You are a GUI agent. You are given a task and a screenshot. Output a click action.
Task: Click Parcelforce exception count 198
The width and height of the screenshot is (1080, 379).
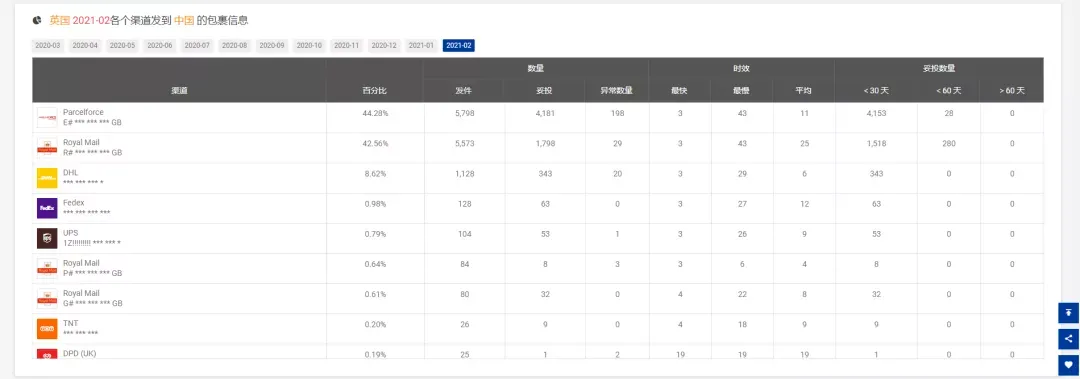point(617,113)
